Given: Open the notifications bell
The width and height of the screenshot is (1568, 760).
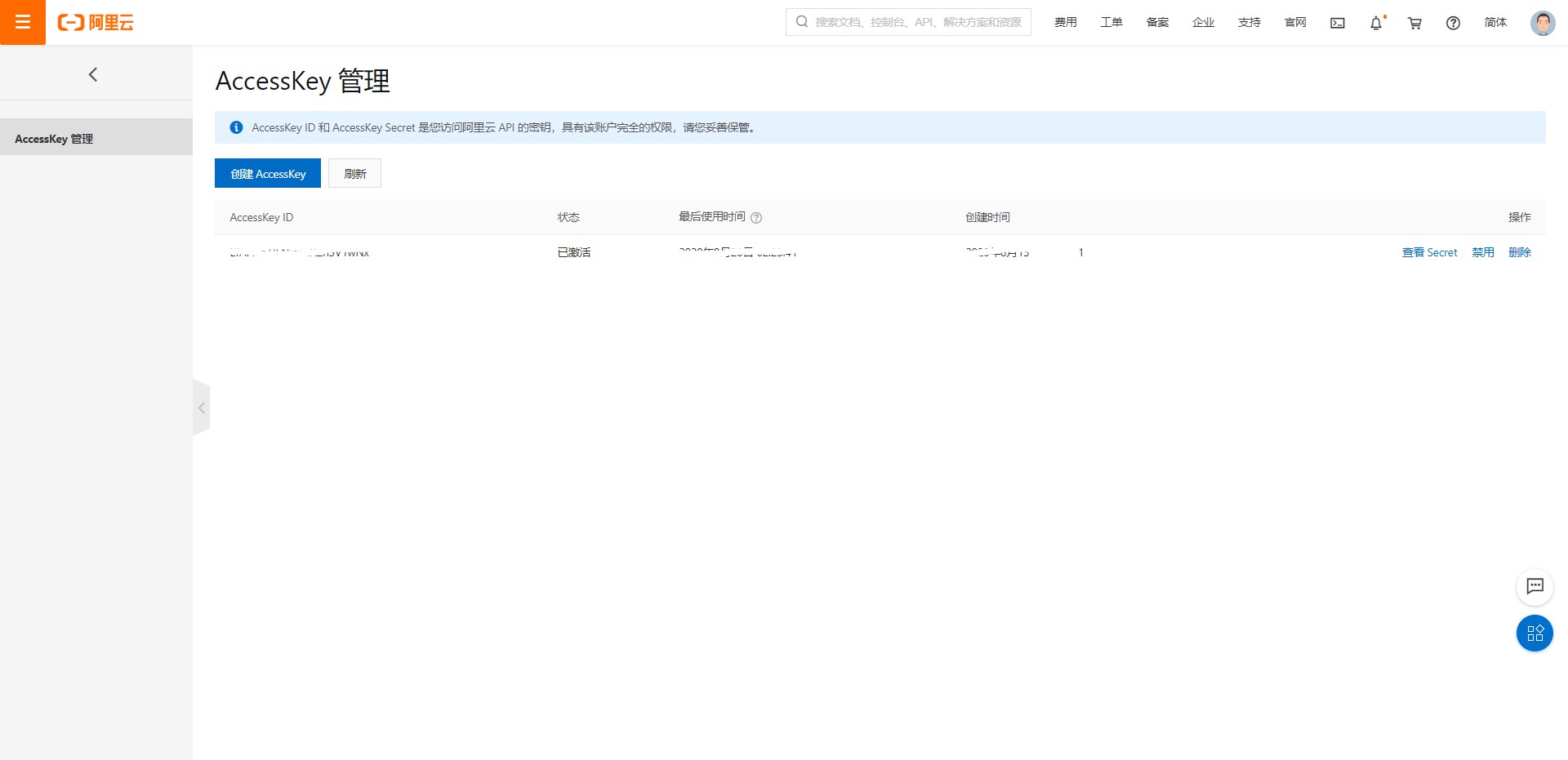Looking at the screenshot, I should [1376, 23].
